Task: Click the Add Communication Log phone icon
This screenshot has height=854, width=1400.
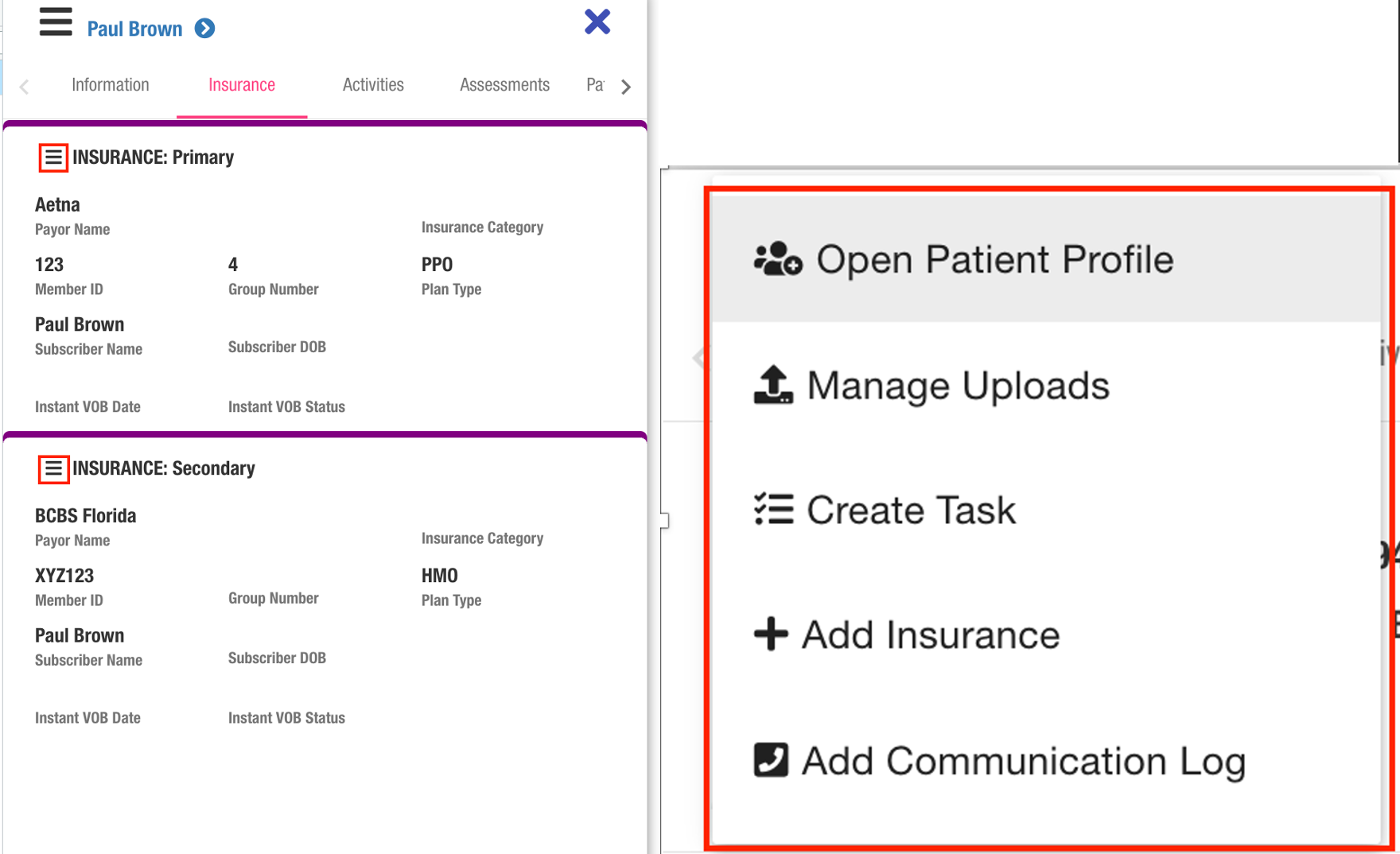Action: 770,760
